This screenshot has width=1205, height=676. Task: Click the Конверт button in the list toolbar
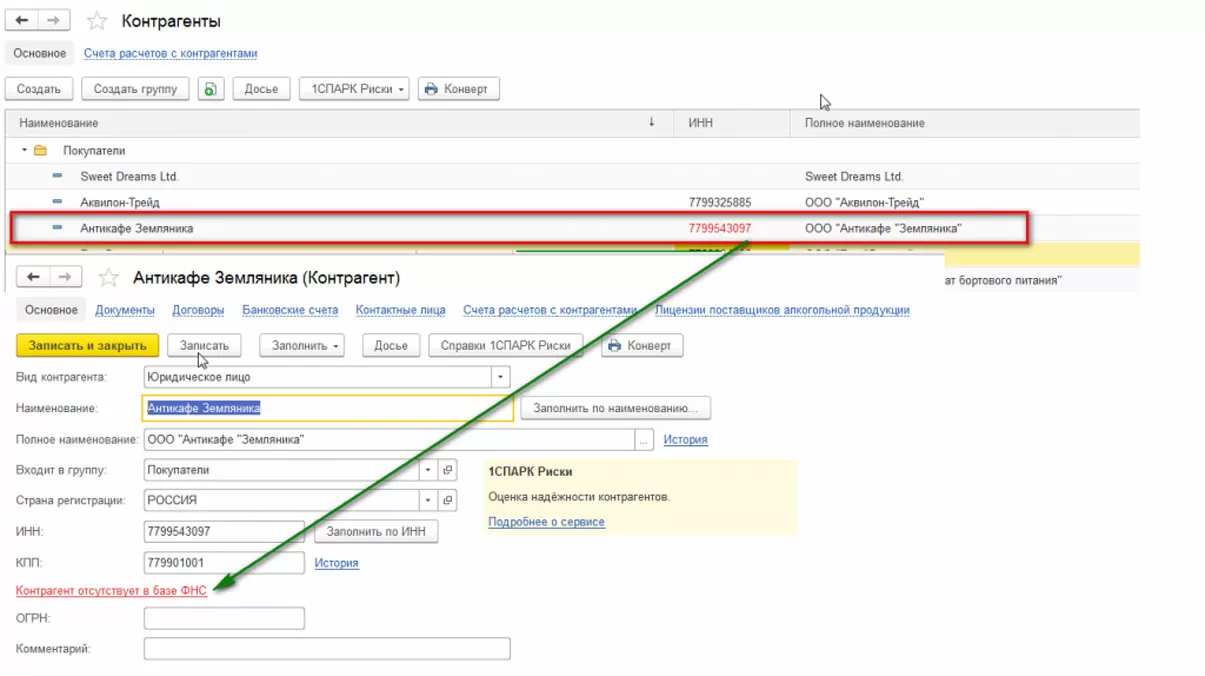pyautogui.click(x=458, y=89)
